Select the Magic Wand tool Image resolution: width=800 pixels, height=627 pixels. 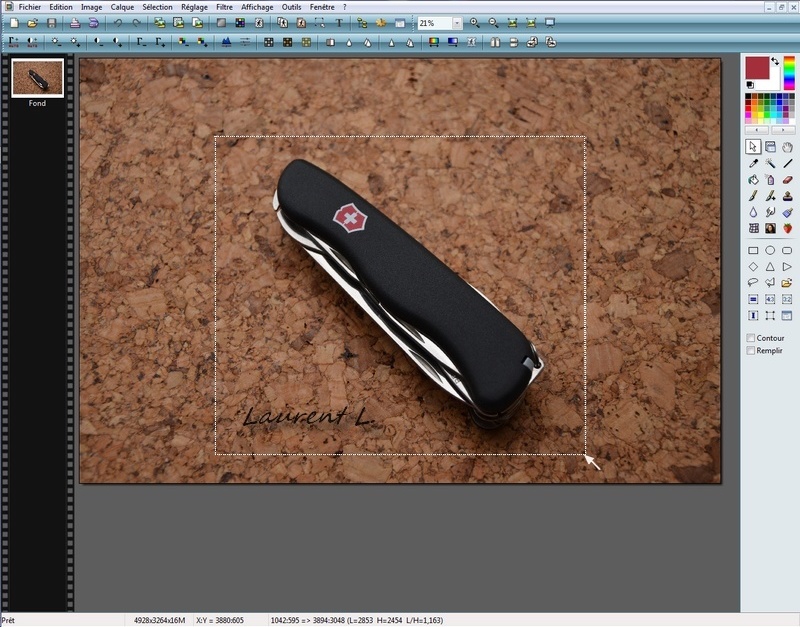(x=770, y=163)
